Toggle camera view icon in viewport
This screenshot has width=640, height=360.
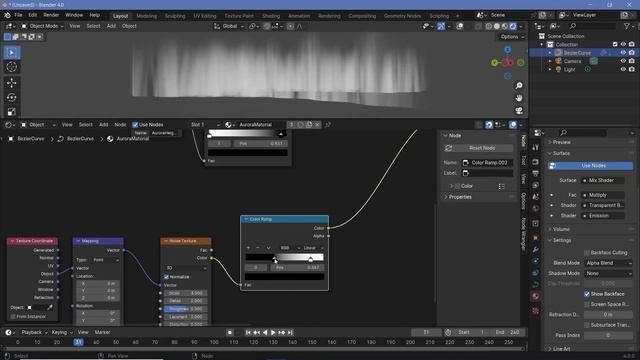click(519, 111)
